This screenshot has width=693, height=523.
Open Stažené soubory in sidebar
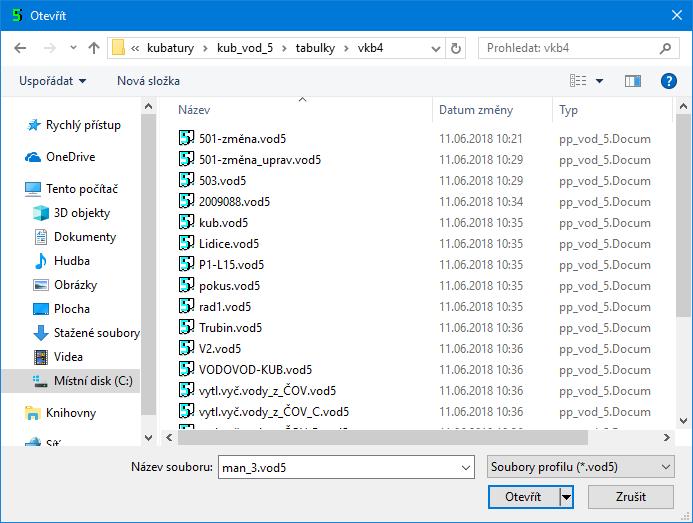coord(87,332)
